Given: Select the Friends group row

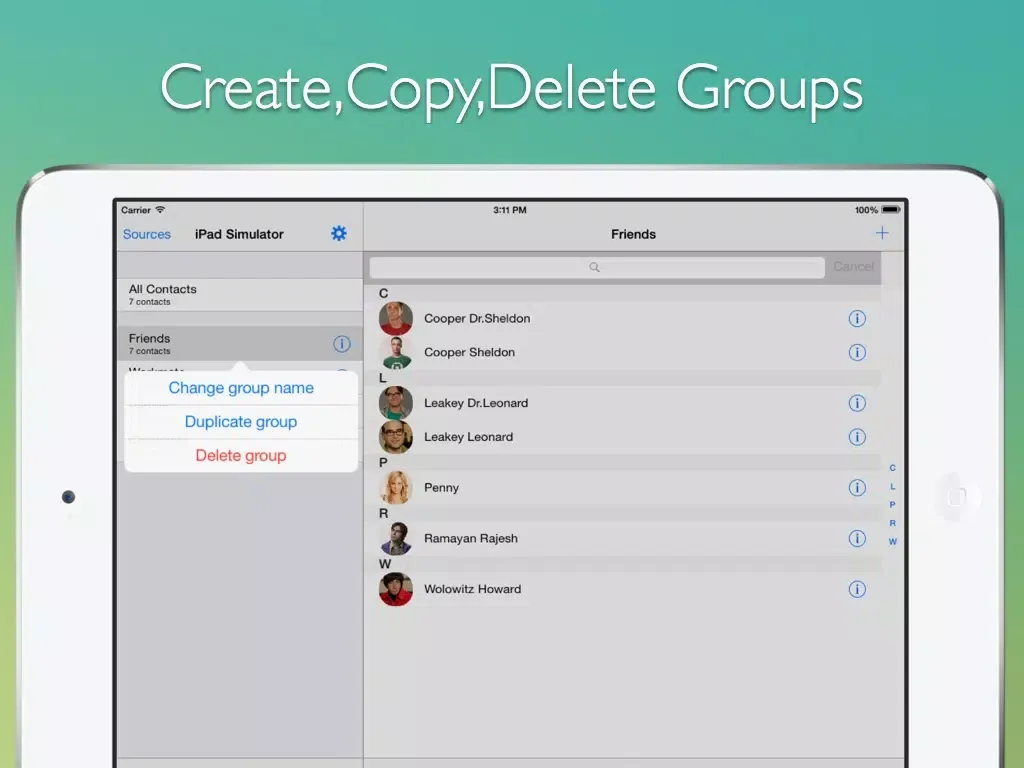Looking at the screenshot, I should [x=240, y=344].
